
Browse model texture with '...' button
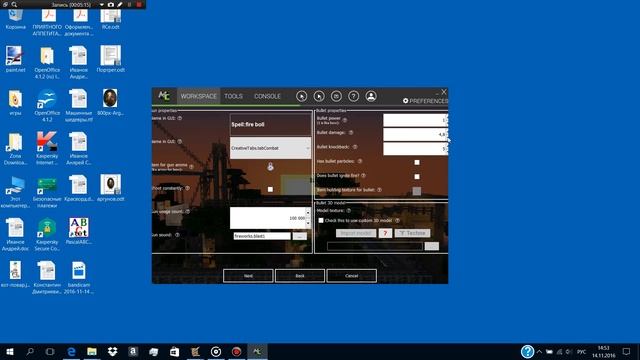point(431,246)
